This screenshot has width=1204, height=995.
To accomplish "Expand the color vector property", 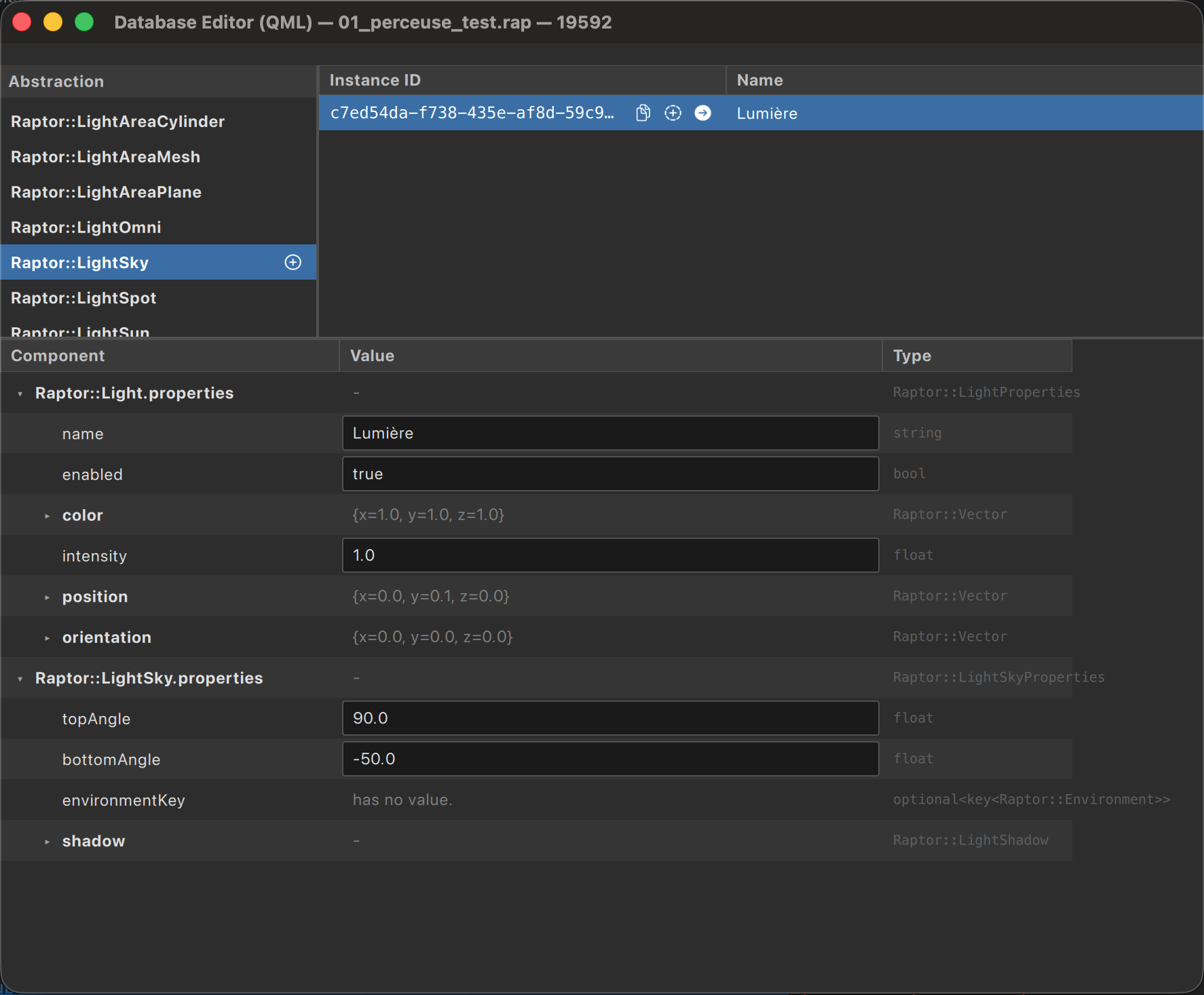I will tap(47, 516).
